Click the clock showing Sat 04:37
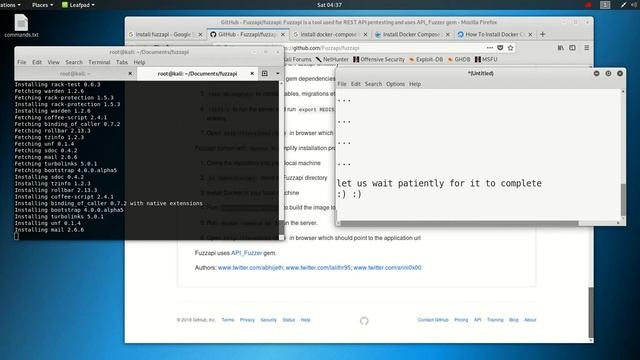Image resolution: width=640 pixels, height=360 pixels. click(329, 5)
